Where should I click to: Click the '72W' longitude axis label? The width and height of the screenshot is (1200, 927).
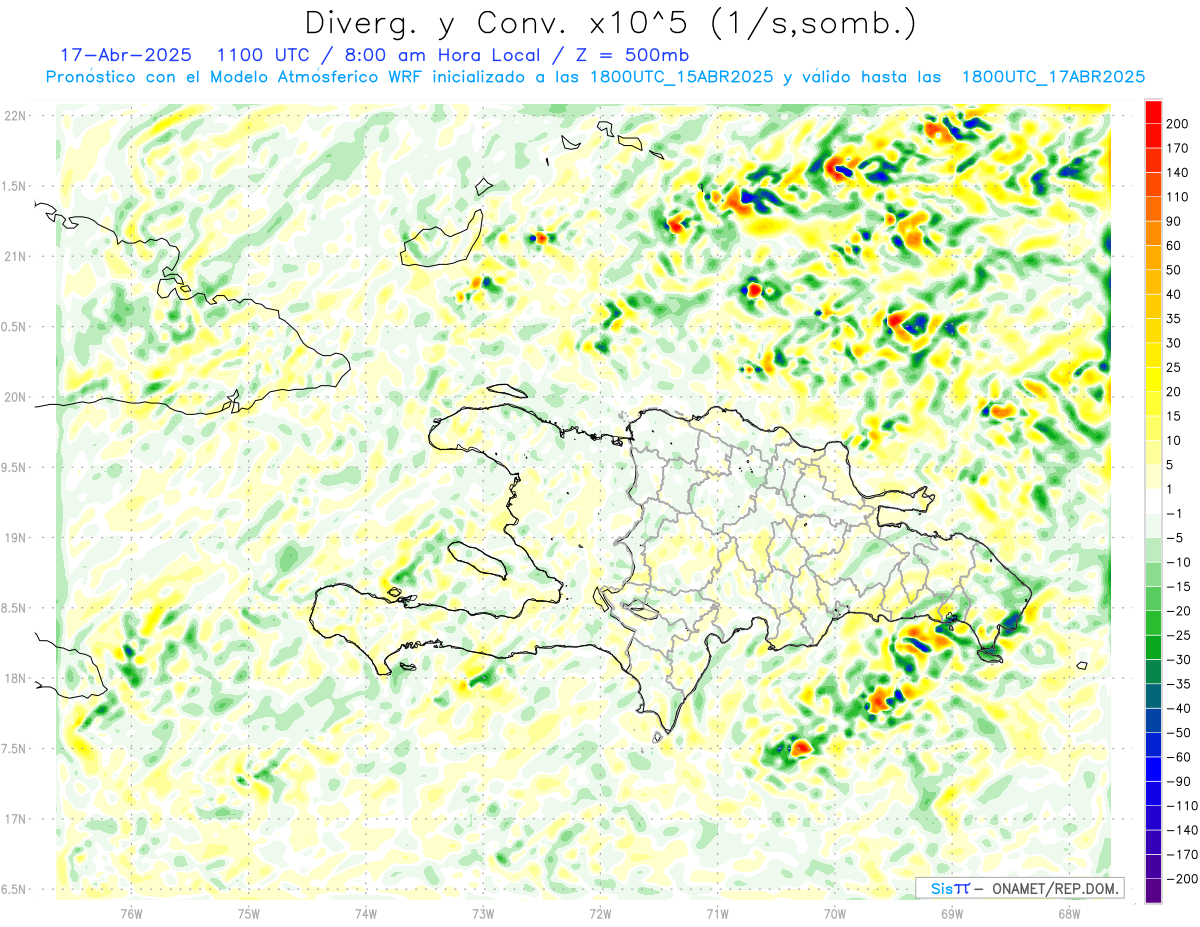click(x=600, y=914)
